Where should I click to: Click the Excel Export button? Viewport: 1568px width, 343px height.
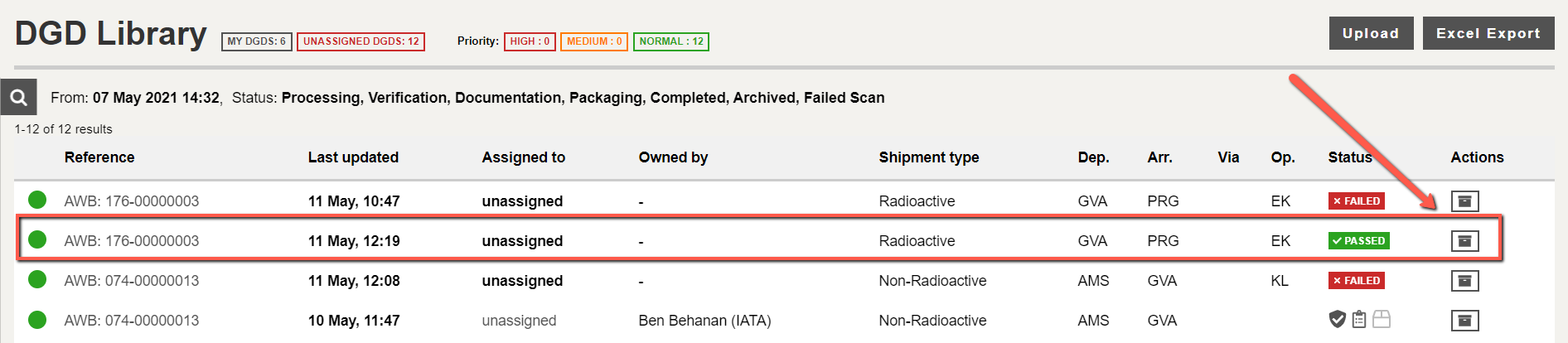click(x=1488, y=33)
